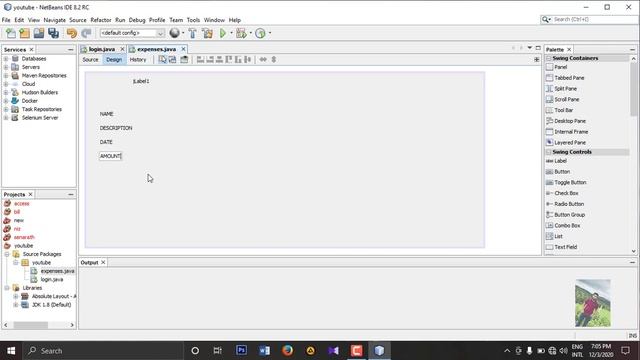Switch to Design view
Screen dimensions: 640x360
114,60
